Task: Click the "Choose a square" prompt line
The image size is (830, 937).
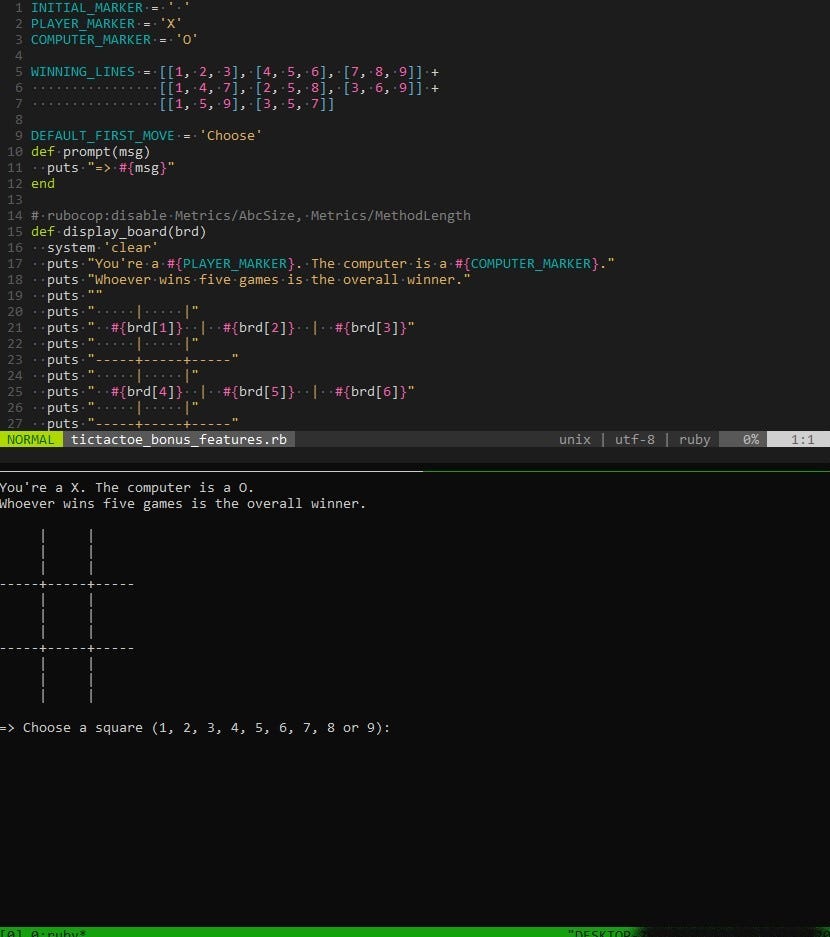Action: pos(195,728)
